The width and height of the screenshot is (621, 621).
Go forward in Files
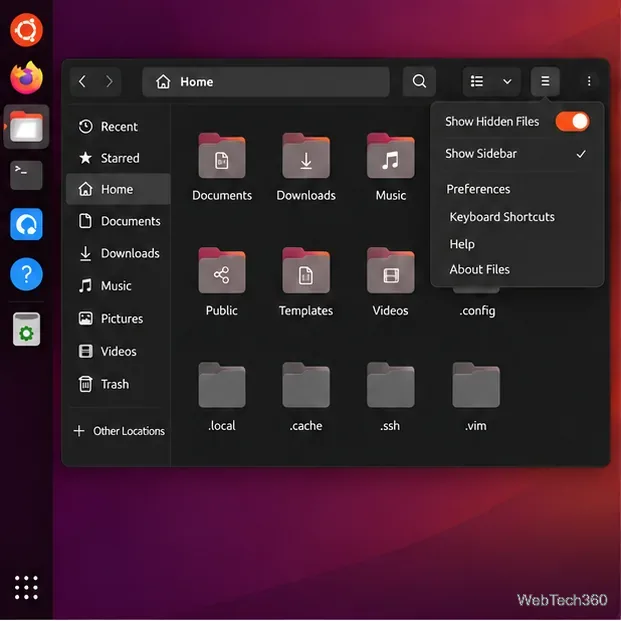point(109,82)
